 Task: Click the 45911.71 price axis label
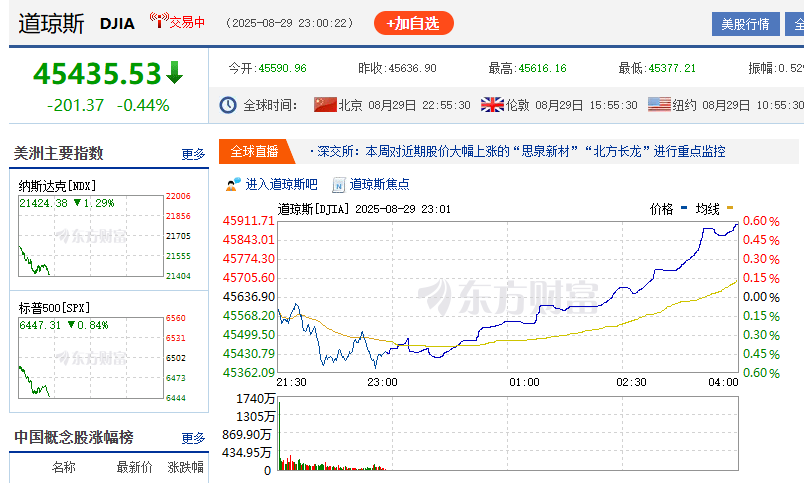[x=249, y=221]
